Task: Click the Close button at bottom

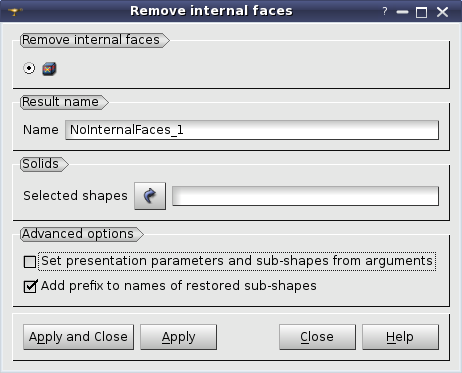Action: coord(317,337)
